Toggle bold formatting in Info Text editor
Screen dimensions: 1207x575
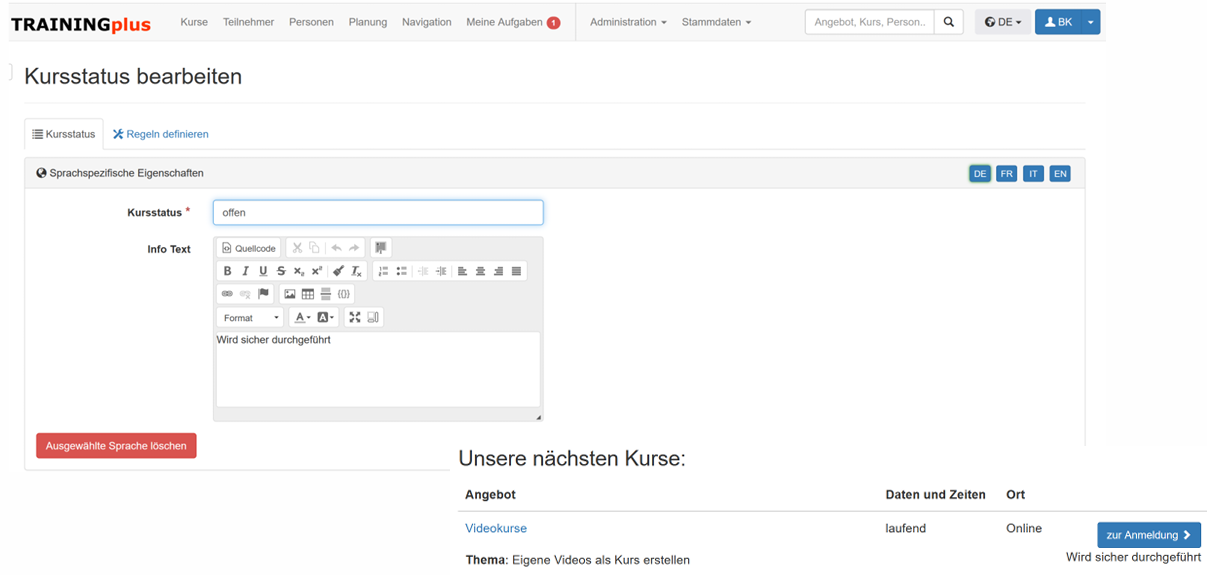coord(227,271)
